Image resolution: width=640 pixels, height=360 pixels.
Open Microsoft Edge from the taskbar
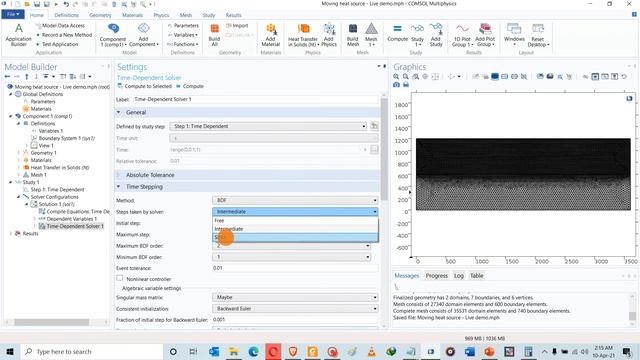253,351
